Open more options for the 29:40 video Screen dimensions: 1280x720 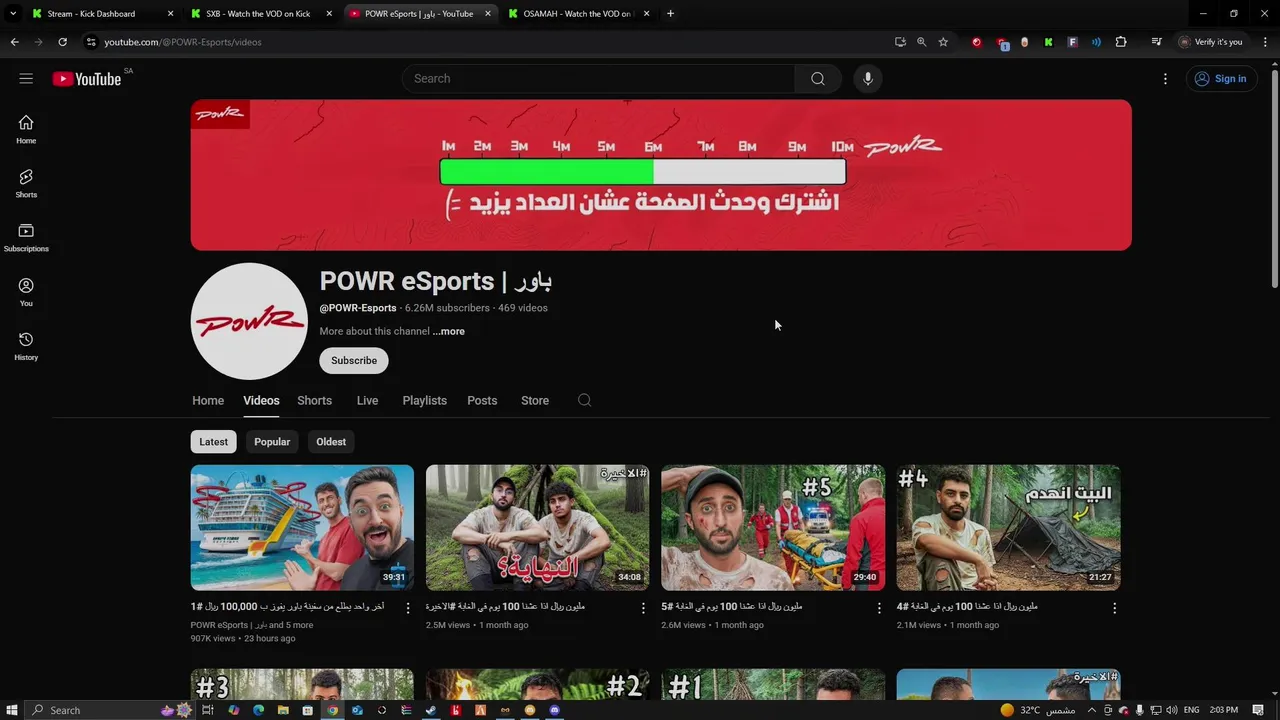click(x=879, y=608)
